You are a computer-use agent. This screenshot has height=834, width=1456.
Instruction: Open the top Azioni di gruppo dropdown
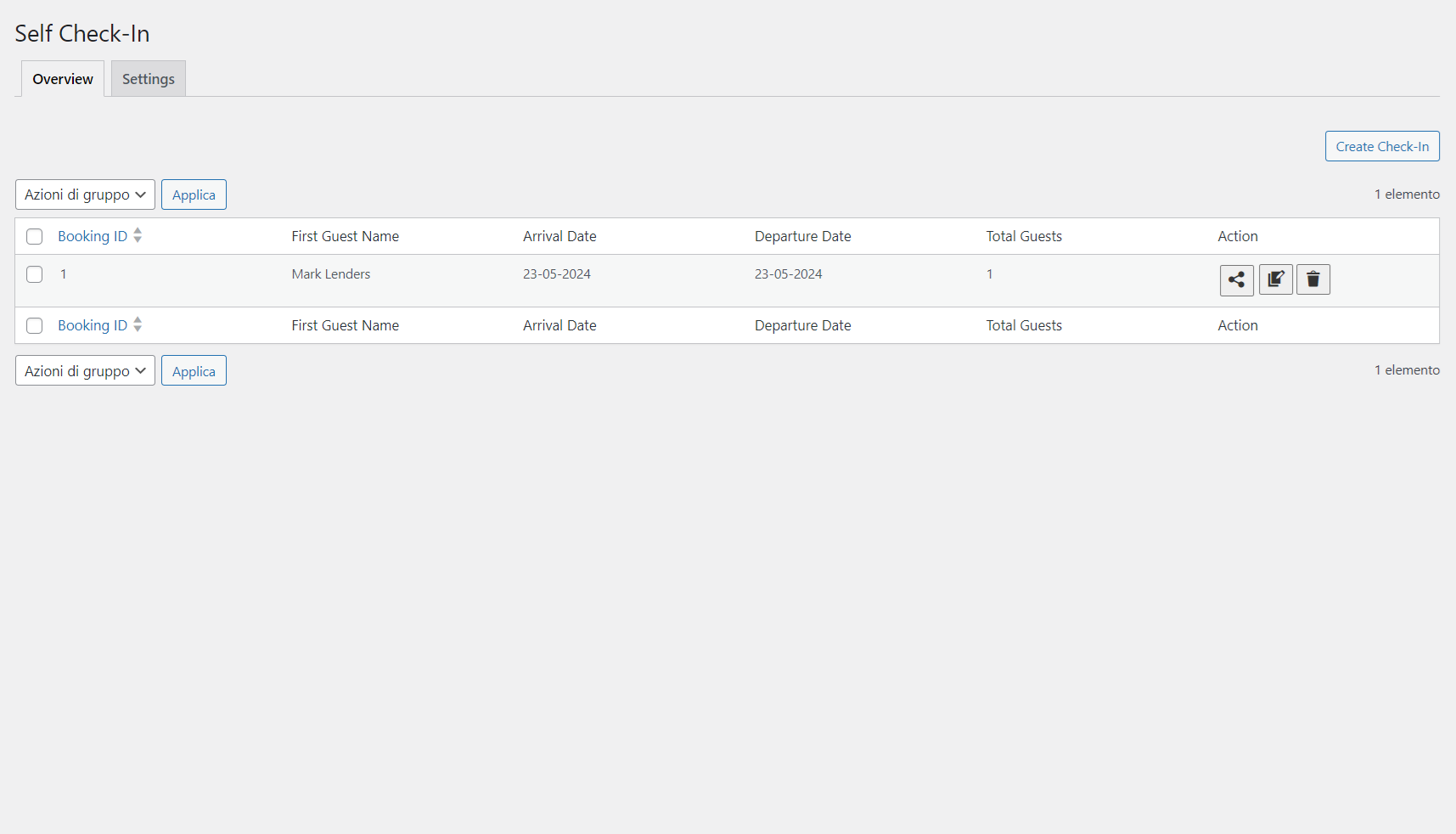tap(85, 194)
